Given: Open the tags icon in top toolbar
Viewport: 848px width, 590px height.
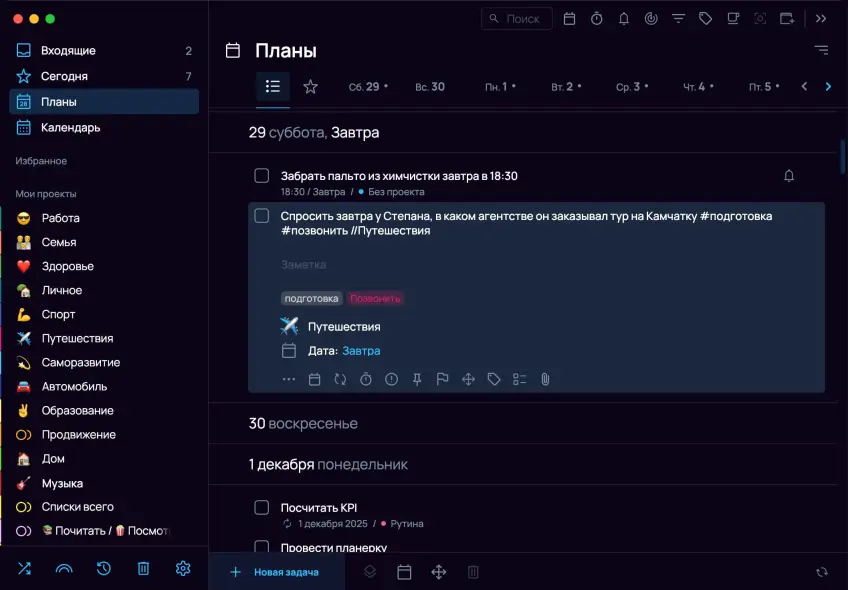Looking at the screenshot, I should (705, 18).
